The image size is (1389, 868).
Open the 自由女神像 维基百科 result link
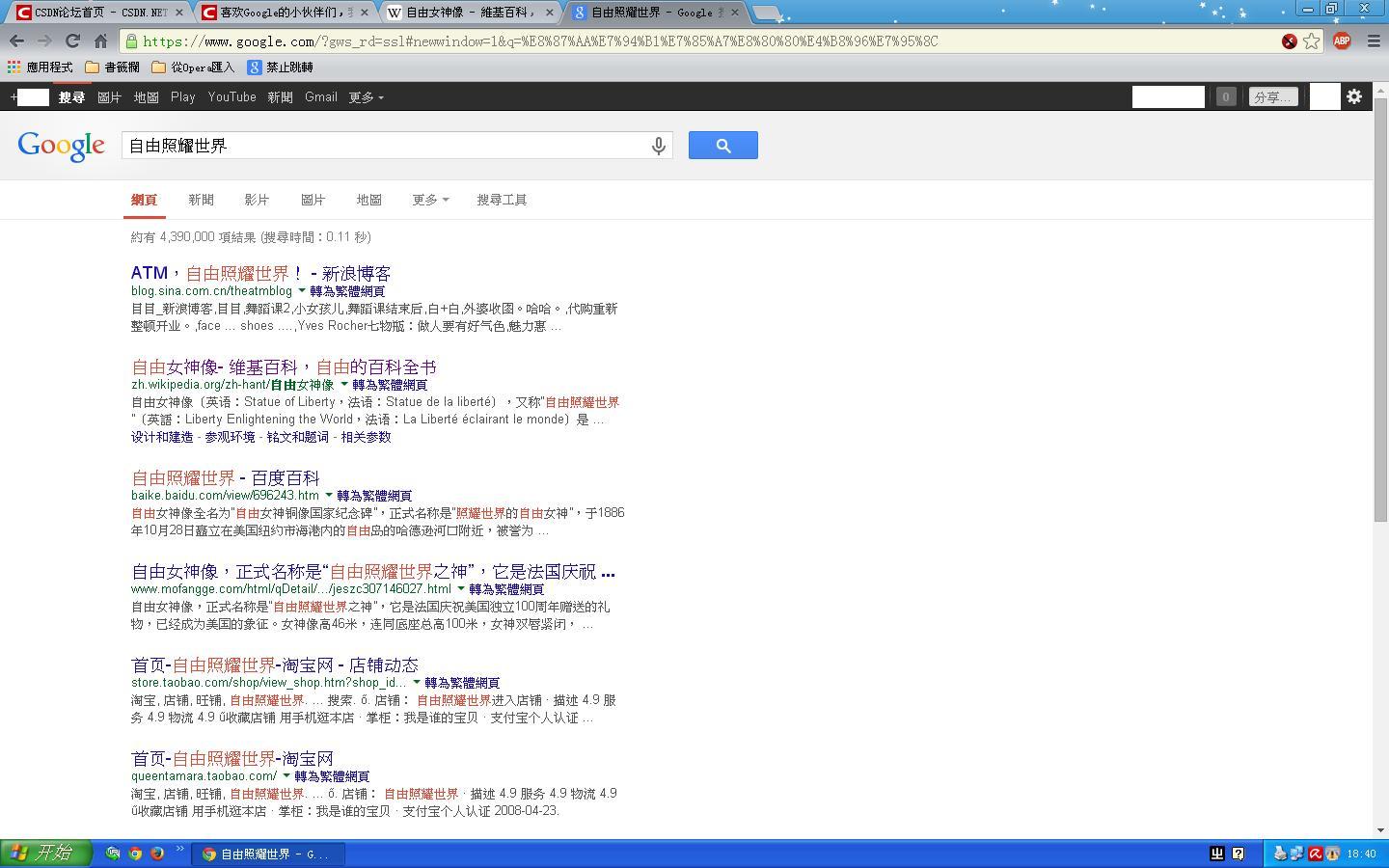coord(284,366)
